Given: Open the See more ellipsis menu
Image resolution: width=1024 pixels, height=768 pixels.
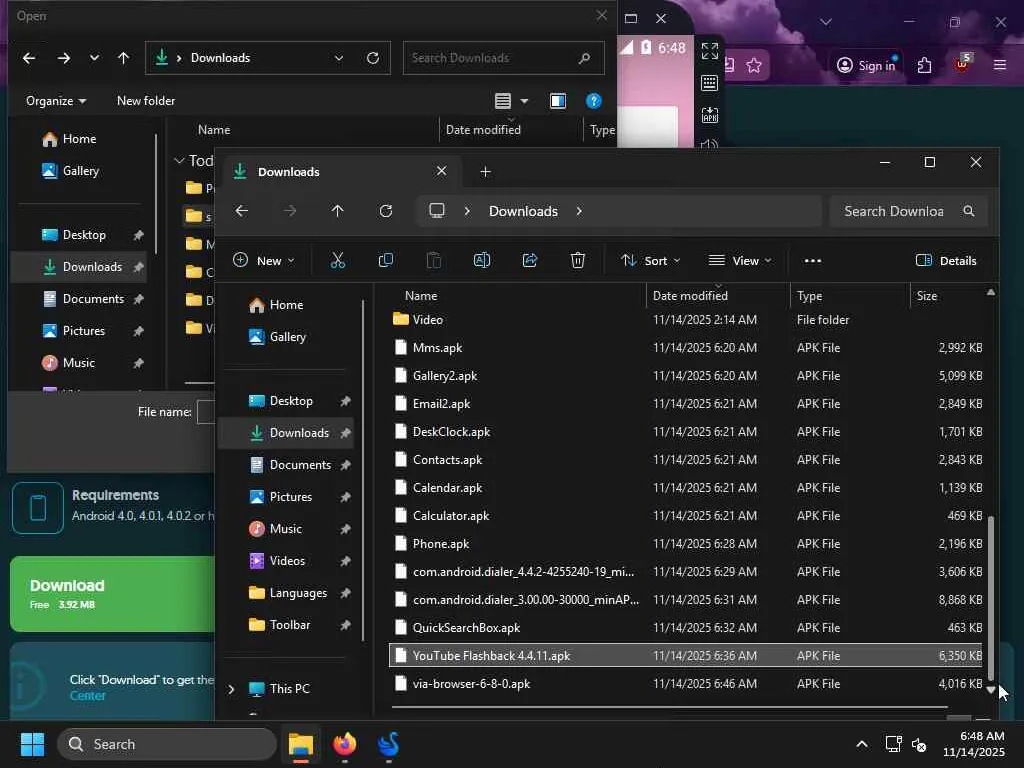Looking at the screenshot, I should 813,260.
